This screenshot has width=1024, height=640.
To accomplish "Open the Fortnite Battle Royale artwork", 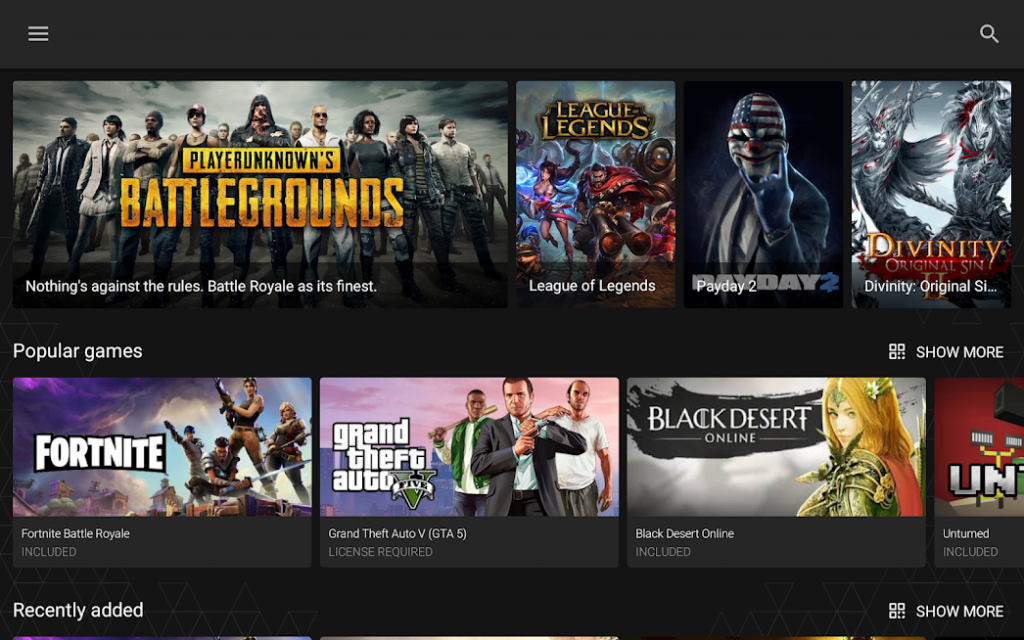I will pos(162,447).
